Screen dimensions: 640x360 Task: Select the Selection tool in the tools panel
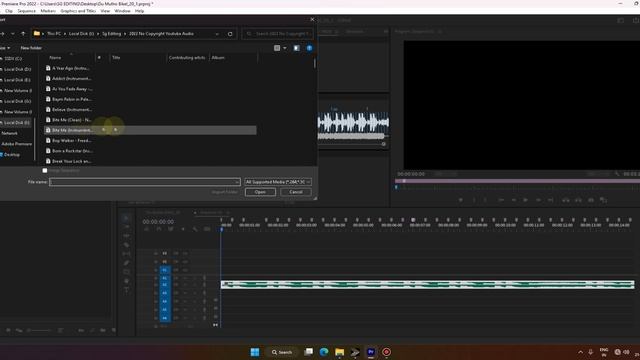126,218
